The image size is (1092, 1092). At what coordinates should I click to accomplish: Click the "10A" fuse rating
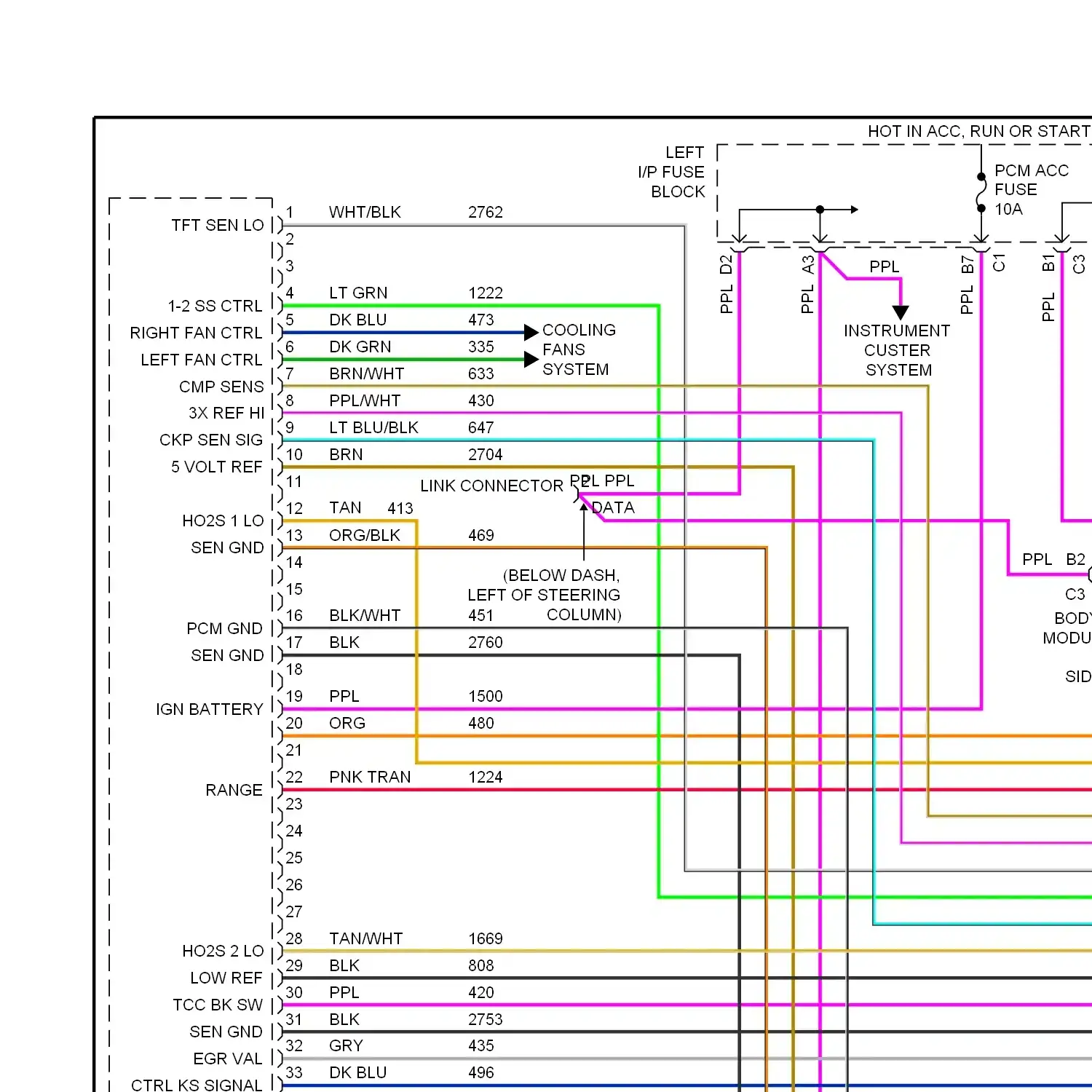[1008, 209]
